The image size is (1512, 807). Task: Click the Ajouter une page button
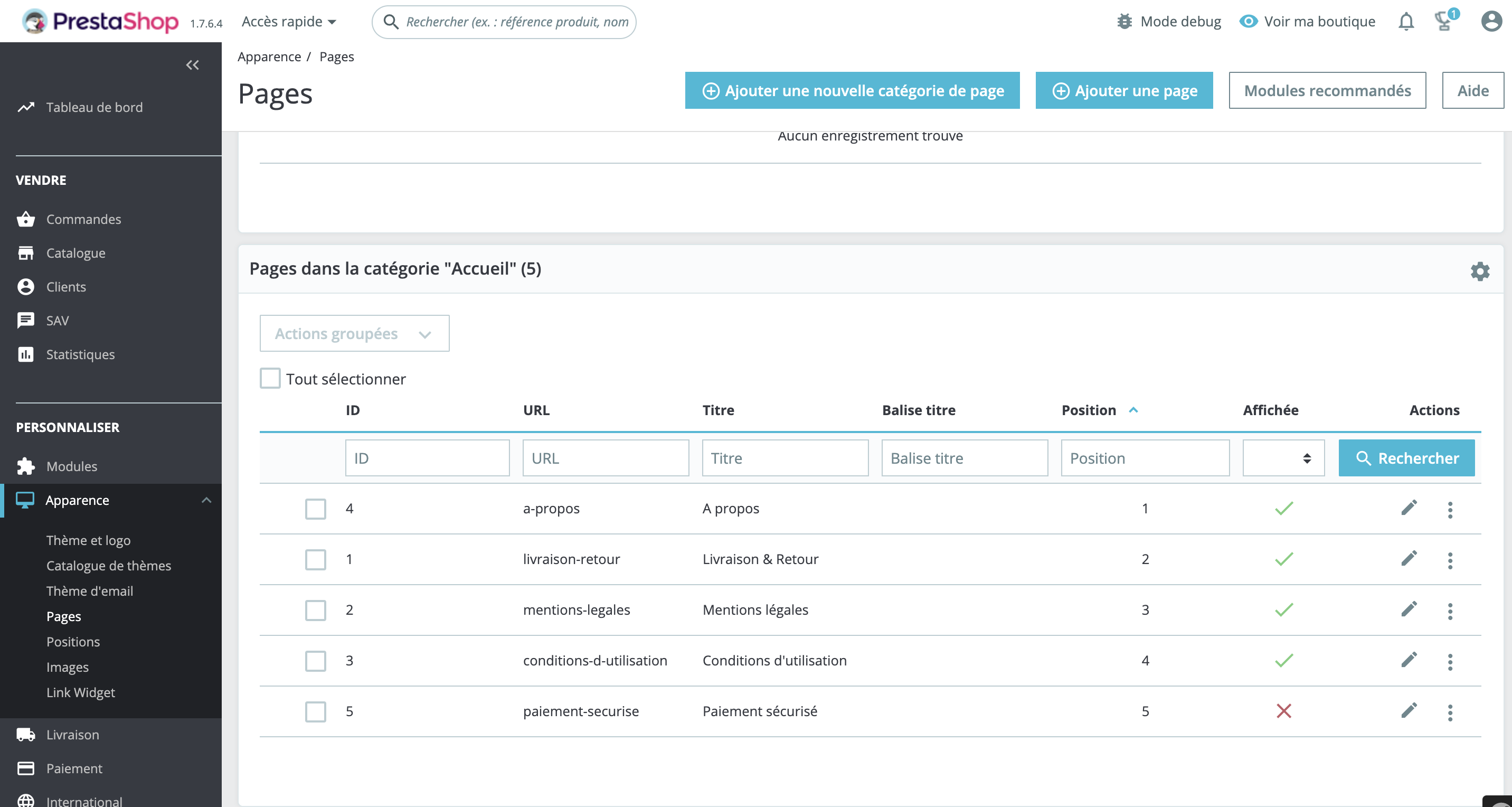[x=1124, y=90]
